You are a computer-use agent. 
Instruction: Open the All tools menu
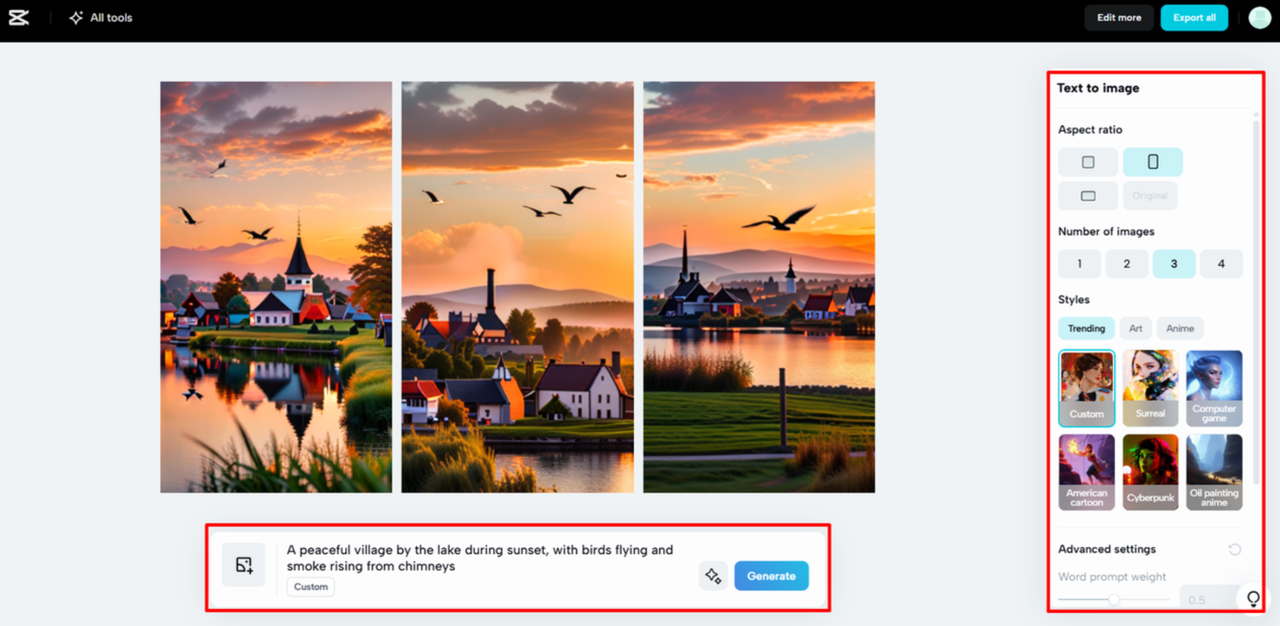(x=99, y=17)
